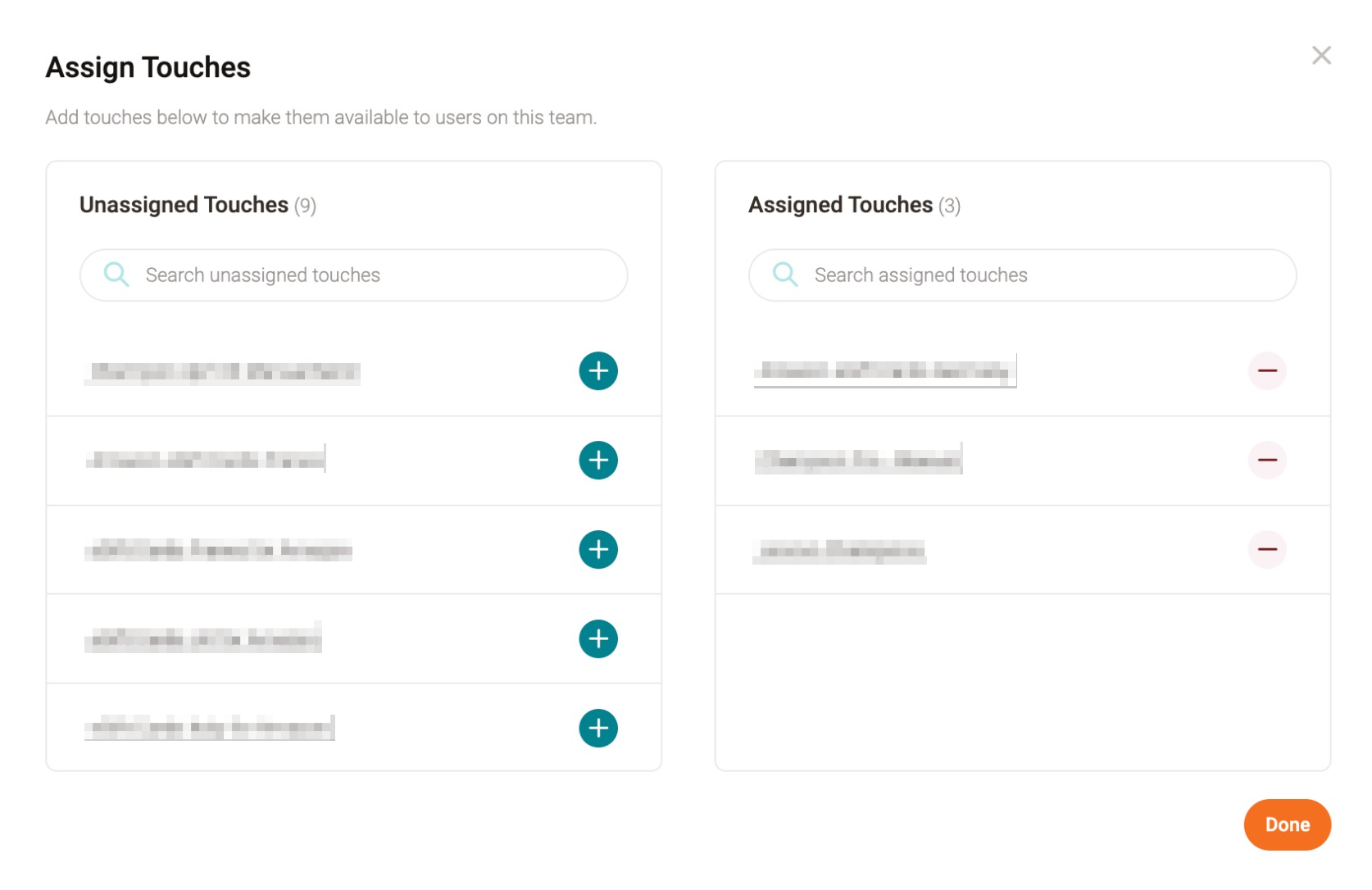Click the assigned search magnifier icon
The width and height of the screenshot is (1372, 890).
[x=785, y=275]
